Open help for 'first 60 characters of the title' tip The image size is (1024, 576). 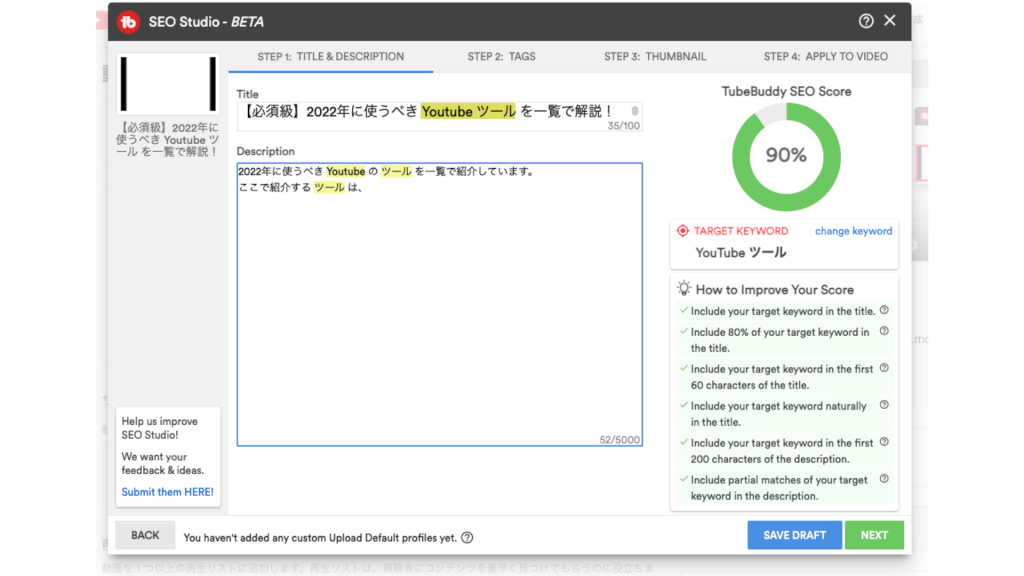pos(884,368)
